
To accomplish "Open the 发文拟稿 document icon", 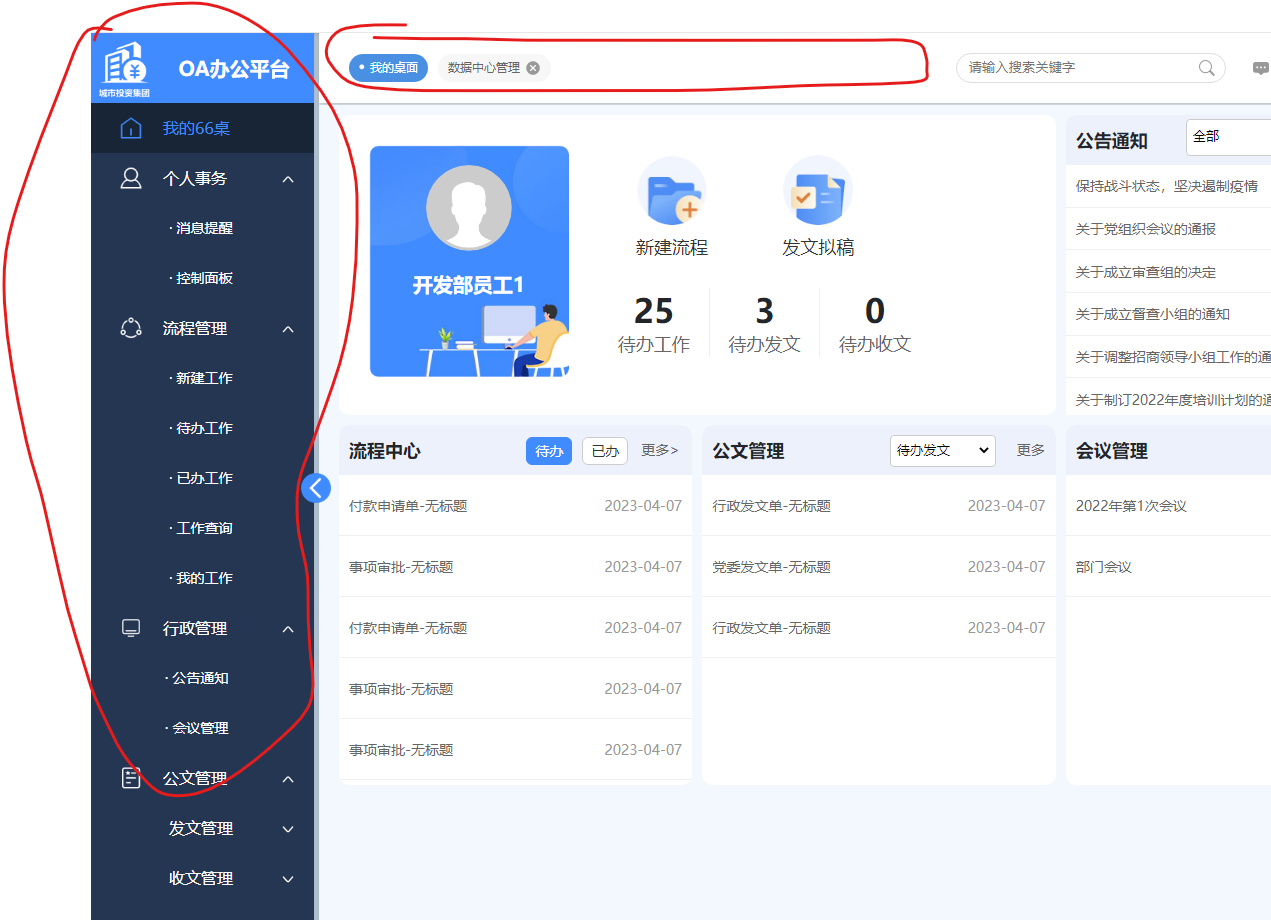I will pyautogui.click(x=817, y=192).
